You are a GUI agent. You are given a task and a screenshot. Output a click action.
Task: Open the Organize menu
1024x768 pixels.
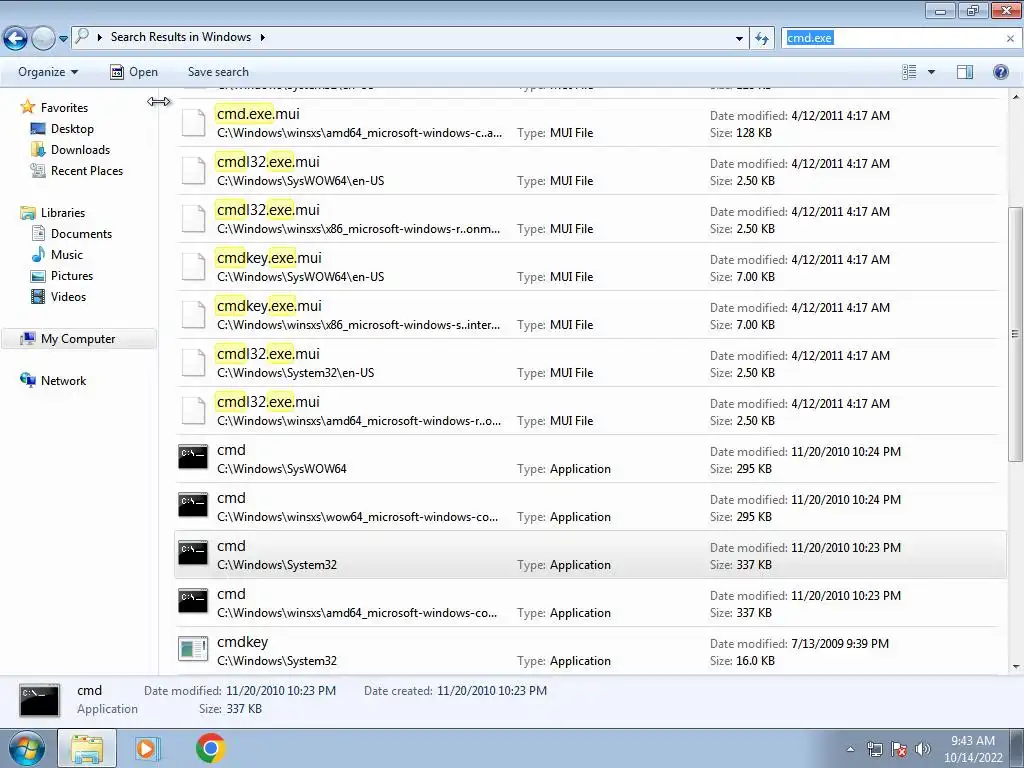click(x=48, y=72)
